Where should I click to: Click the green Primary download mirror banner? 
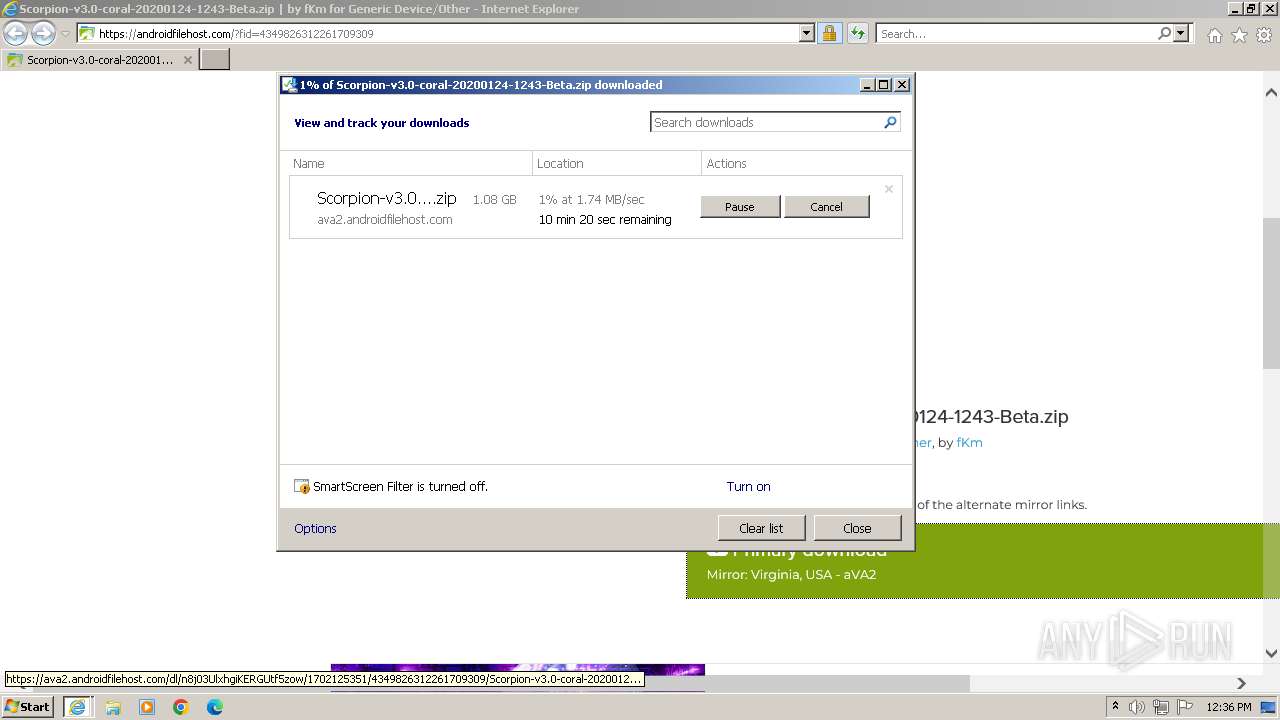tap(983, 561)
